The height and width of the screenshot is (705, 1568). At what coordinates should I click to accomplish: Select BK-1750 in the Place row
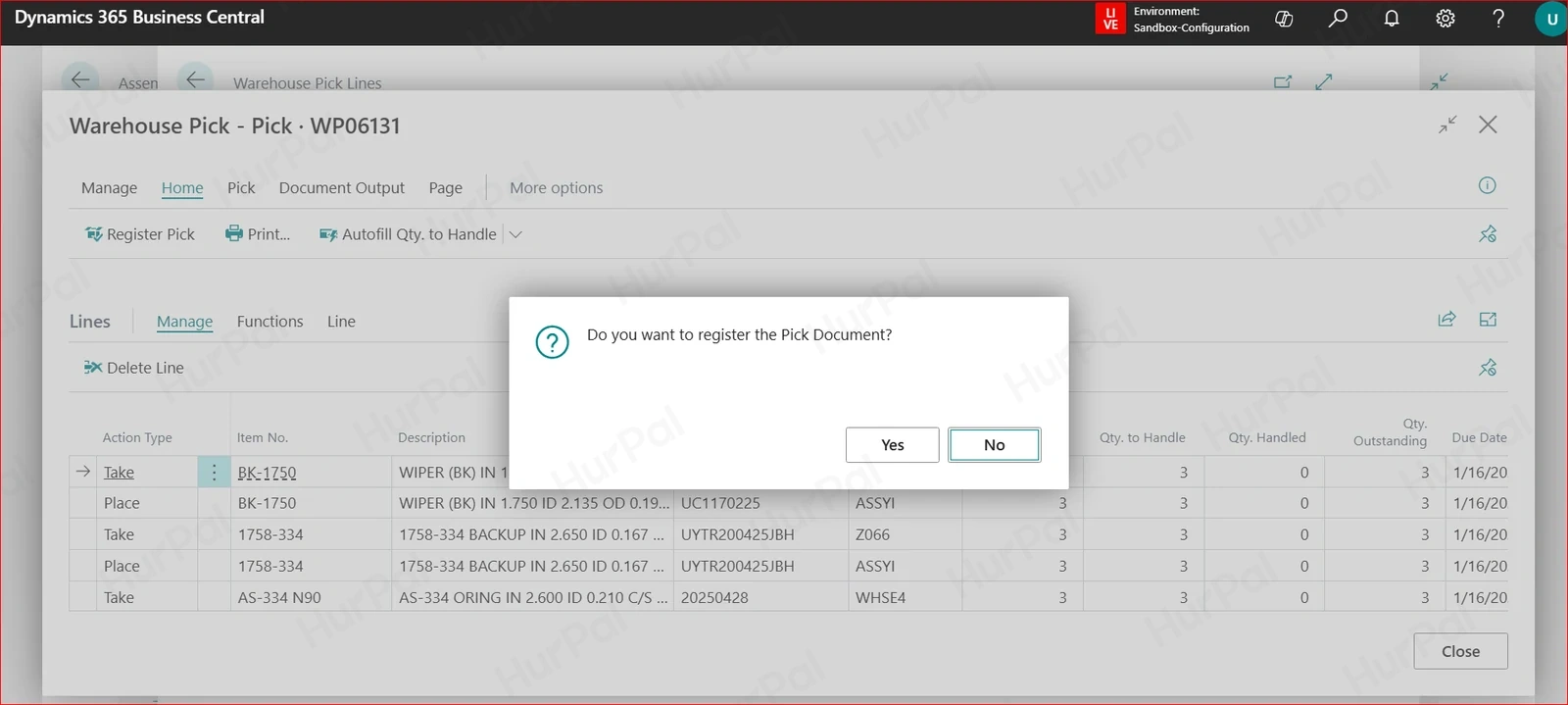[x=267, y=503]
